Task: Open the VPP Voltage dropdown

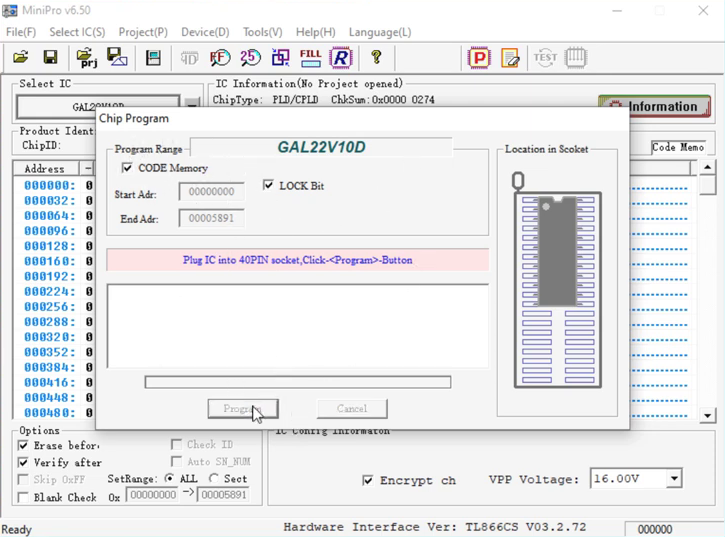Action: point(674,479)
